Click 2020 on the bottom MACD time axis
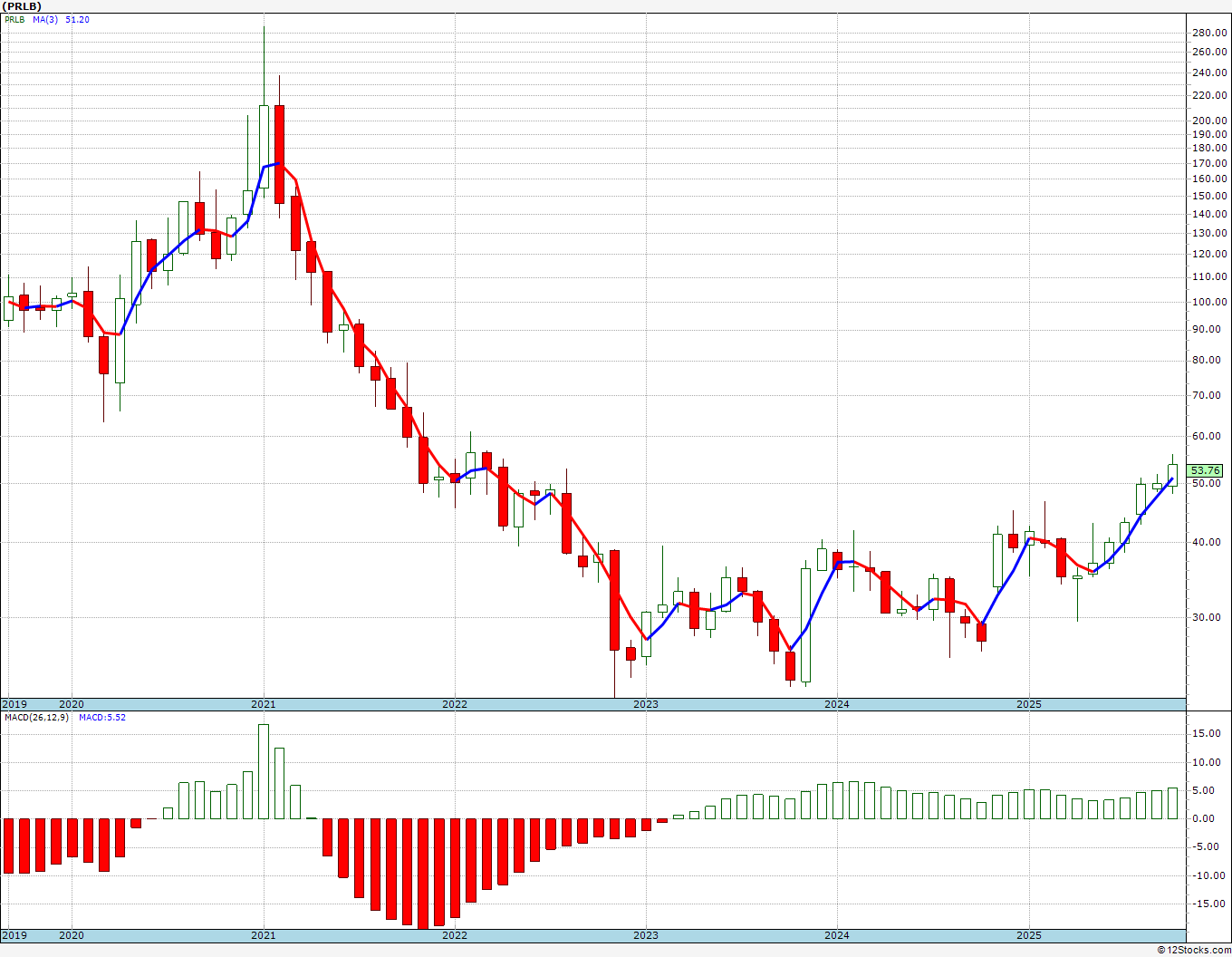This screenshot has width=1232, height=957. pos(72,935)
